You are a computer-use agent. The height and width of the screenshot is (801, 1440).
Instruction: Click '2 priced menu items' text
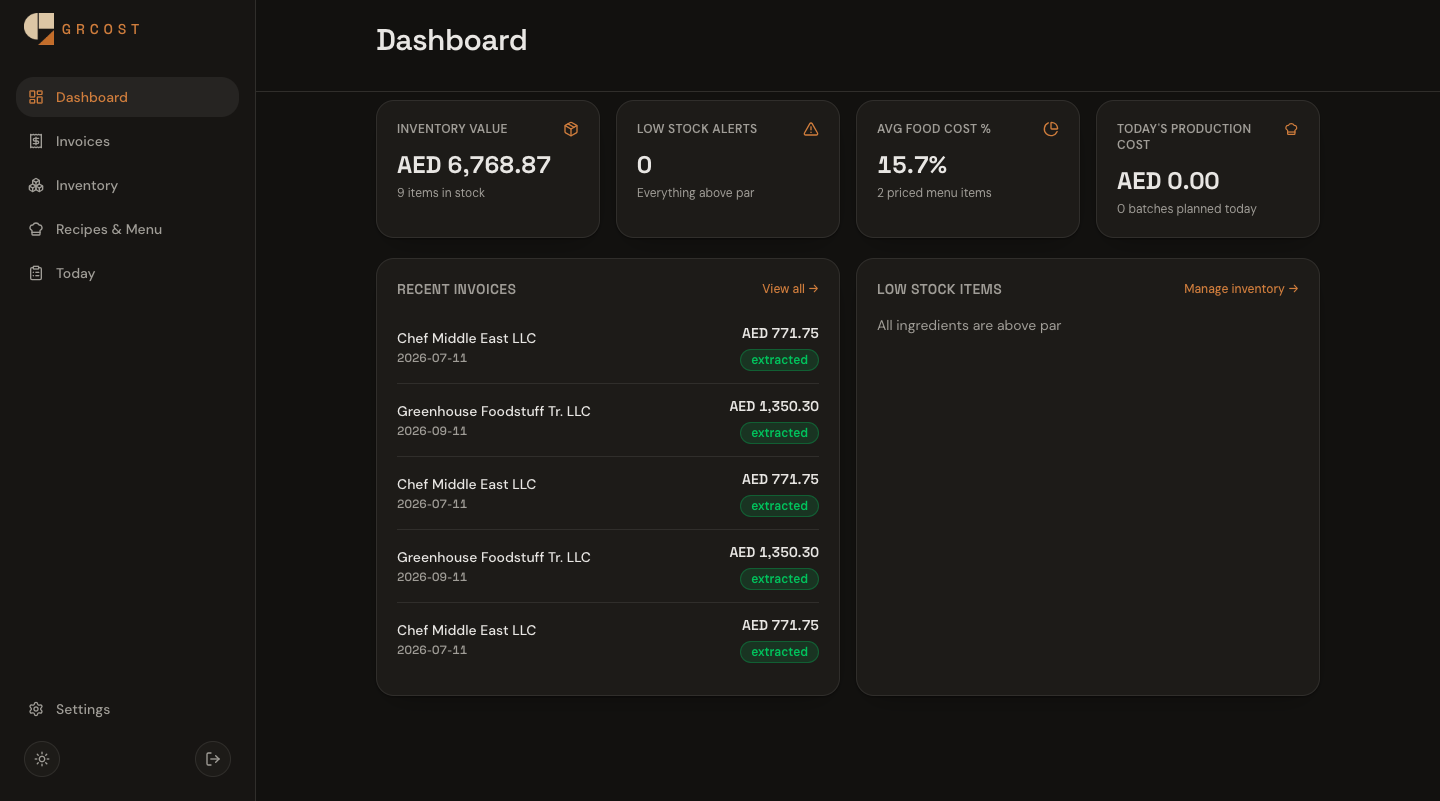[934, 193]
